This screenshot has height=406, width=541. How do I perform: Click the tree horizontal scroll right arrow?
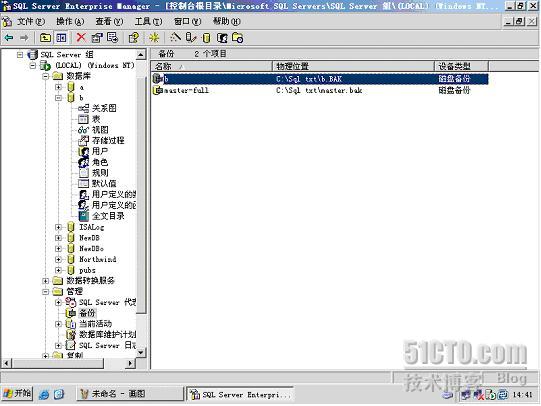tap(130, 363)
